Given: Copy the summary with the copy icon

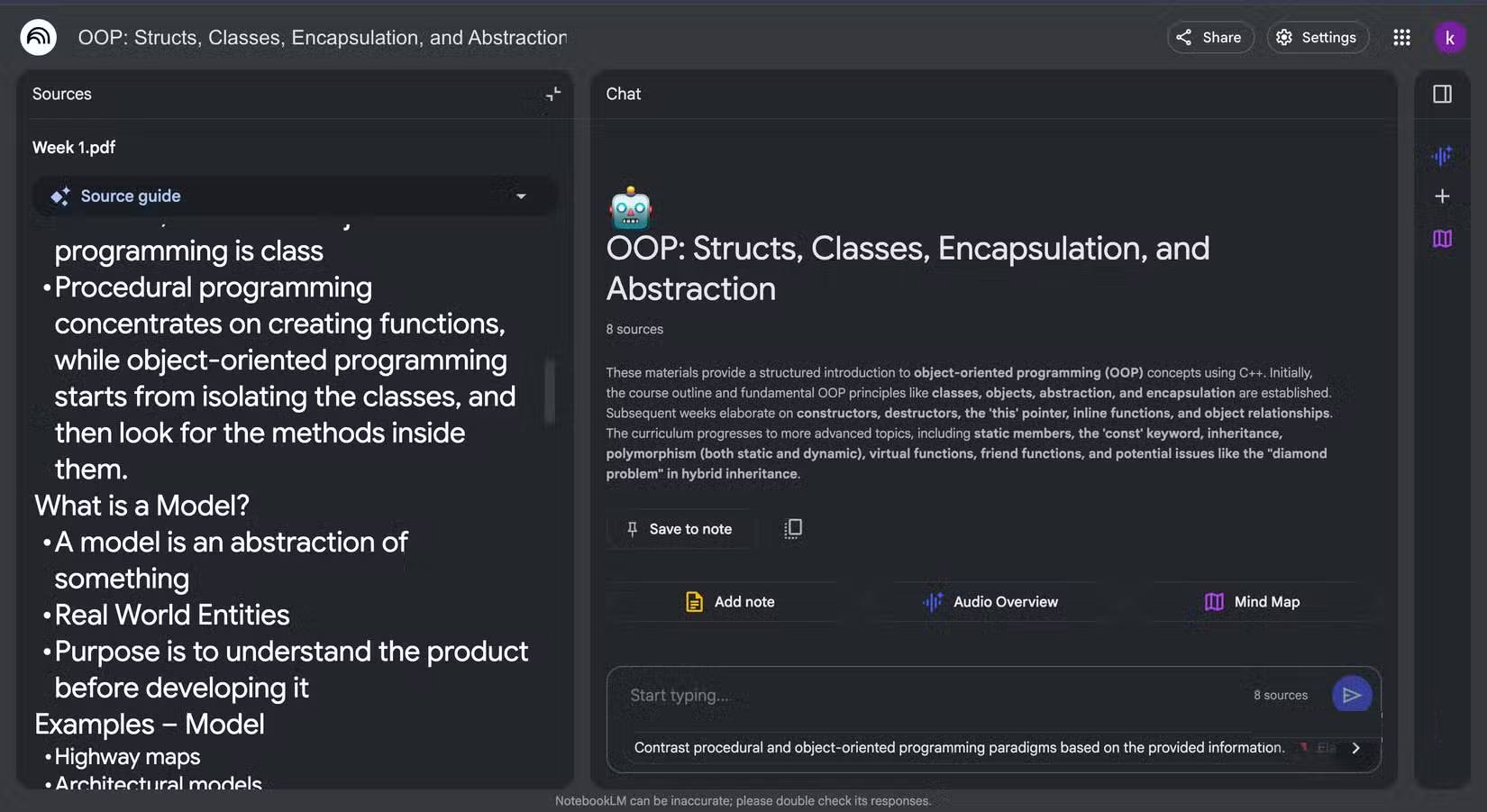Looking at the screenshot, I should pyautogui.click(x=793, y=529).
